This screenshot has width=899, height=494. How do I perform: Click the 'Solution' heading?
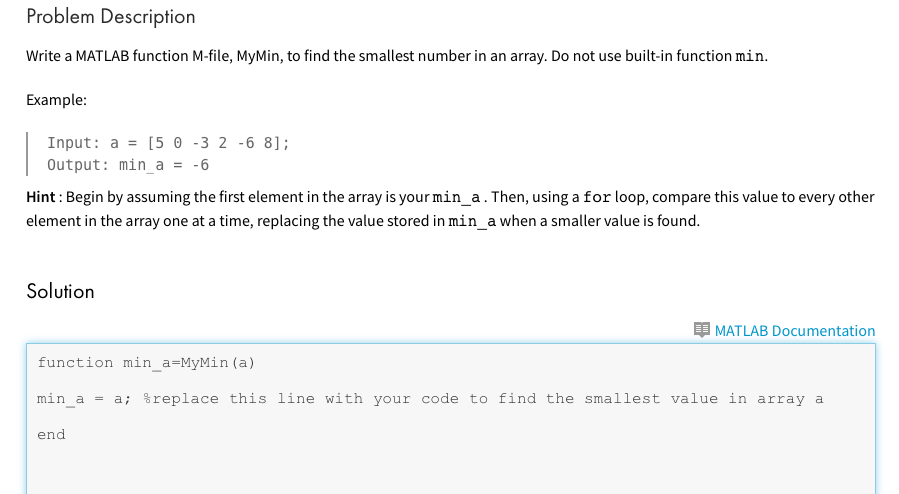click(60, 291)
